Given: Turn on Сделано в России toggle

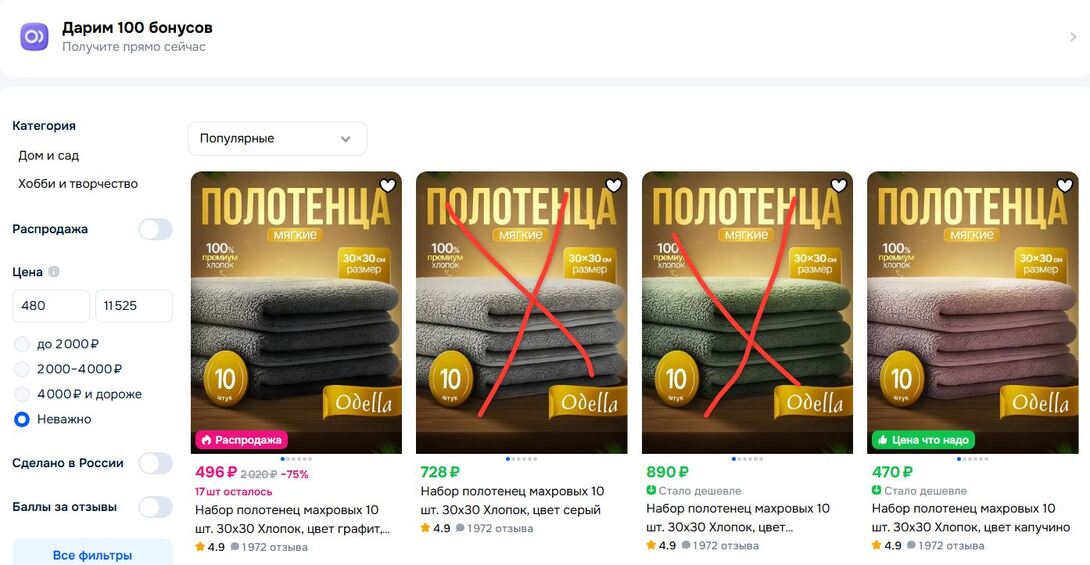Looking at the screenshot, I should tap(155, 463).
